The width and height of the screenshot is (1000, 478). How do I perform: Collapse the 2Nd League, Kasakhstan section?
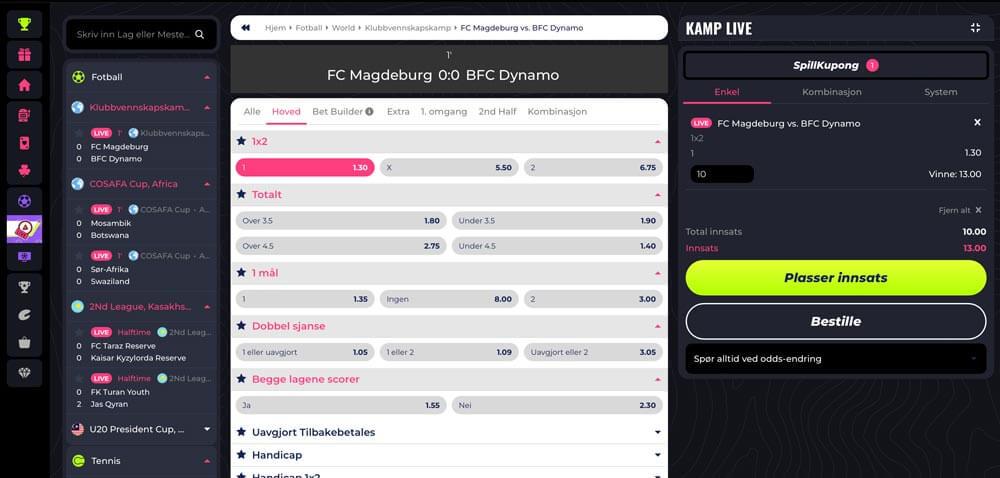[x=207, y=307]
